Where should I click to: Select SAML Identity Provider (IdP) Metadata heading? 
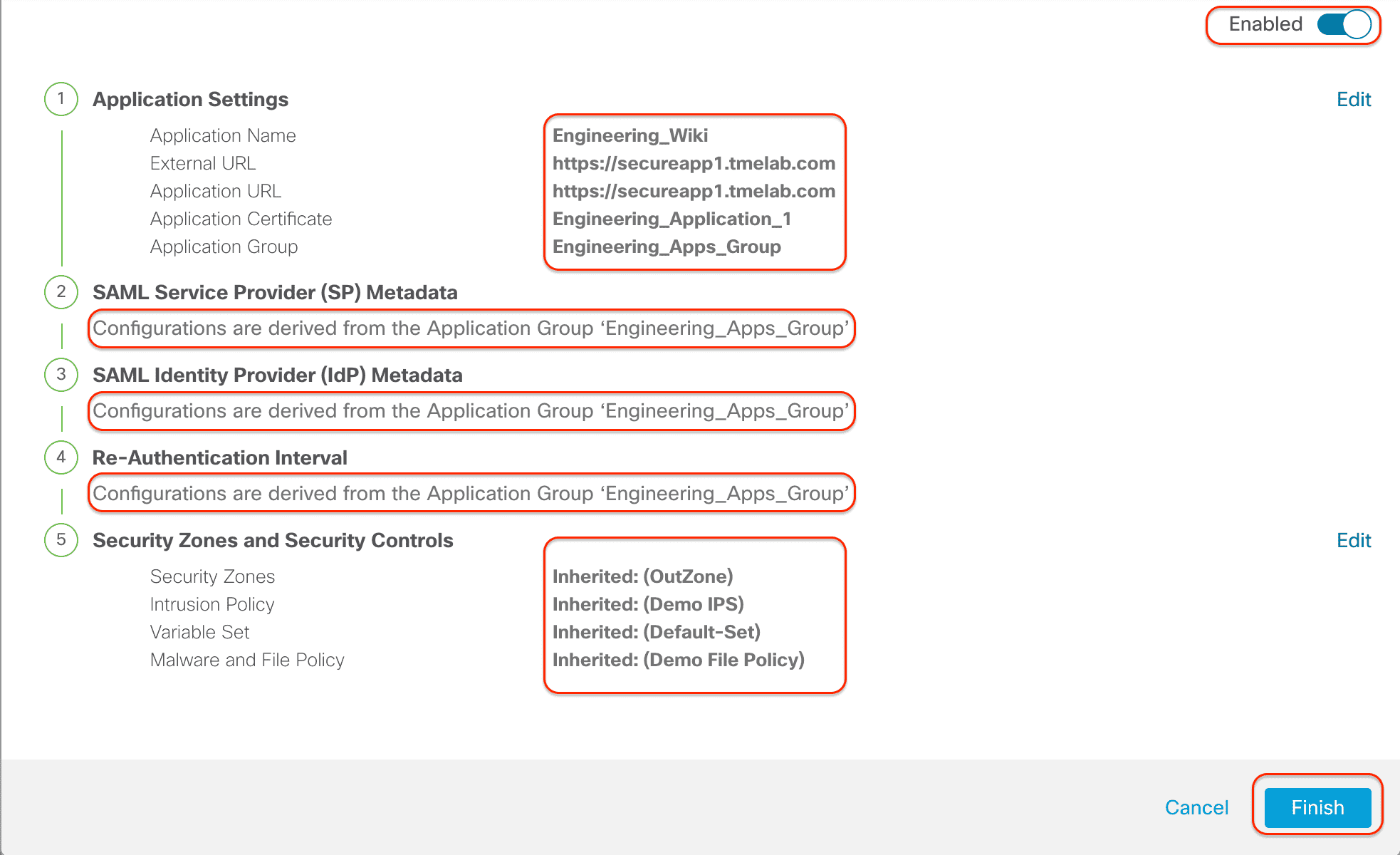pos(277,375)
